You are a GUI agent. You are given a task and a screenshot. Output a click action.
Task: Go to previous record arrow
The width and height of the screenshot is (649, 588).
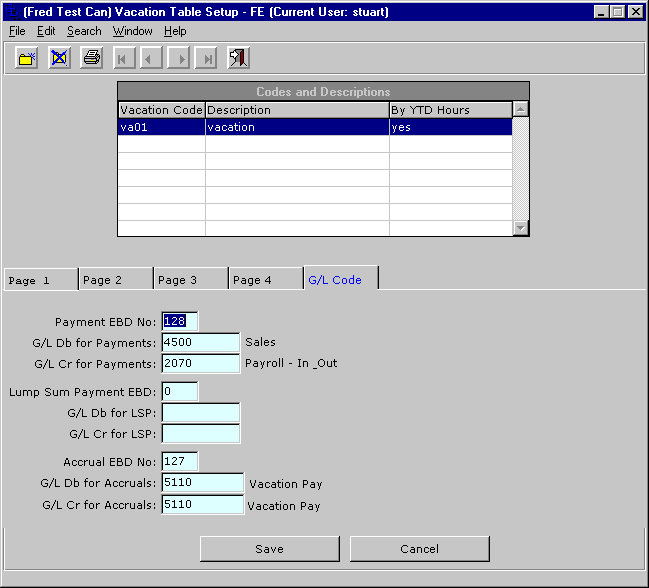151,59
